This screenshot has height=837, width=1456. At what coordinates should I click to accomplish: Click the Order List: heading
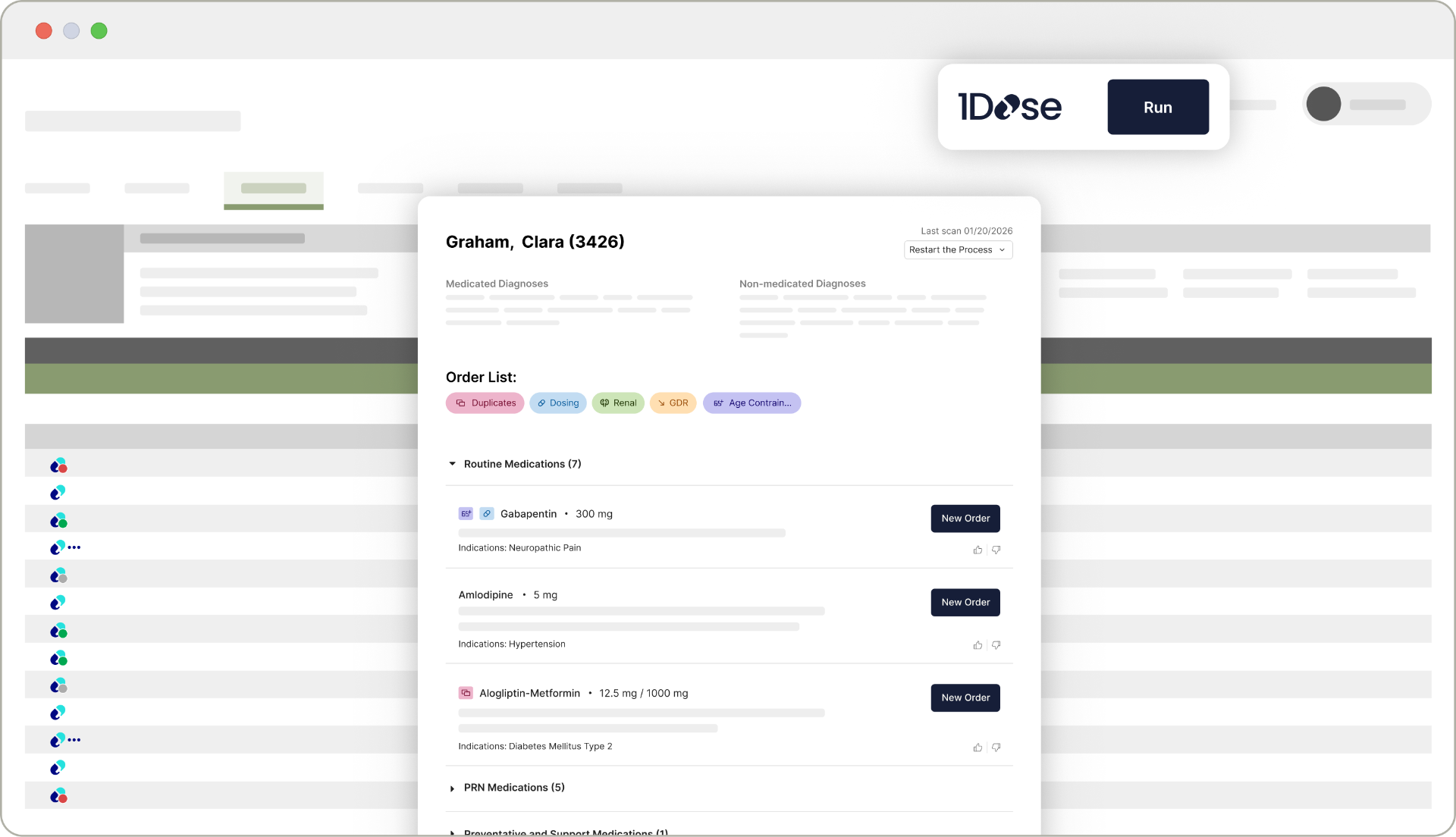481,378
